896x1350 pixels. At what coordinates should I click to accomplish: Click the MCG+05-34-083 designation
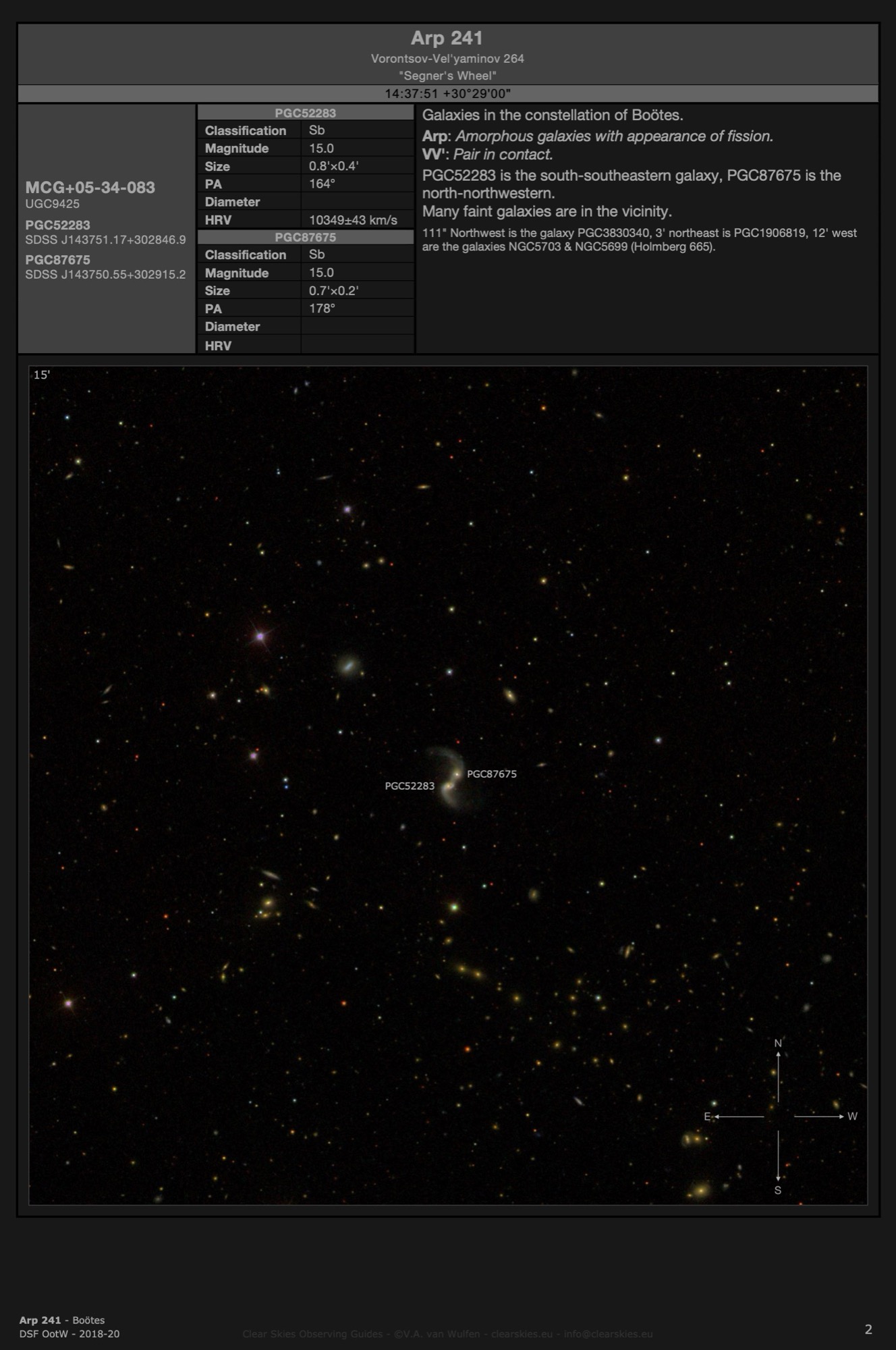tap(90, 188)
